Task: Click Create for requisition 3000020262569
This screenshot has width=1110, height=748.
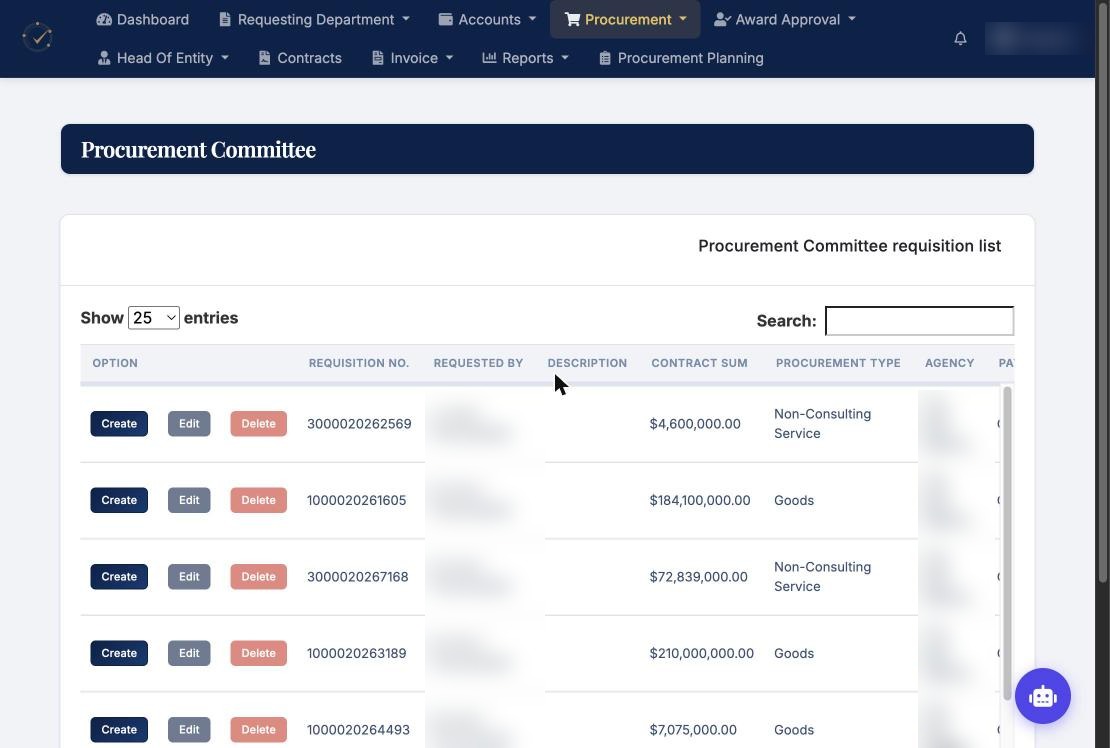Action: pyautogui.click(x=119, y=424)
